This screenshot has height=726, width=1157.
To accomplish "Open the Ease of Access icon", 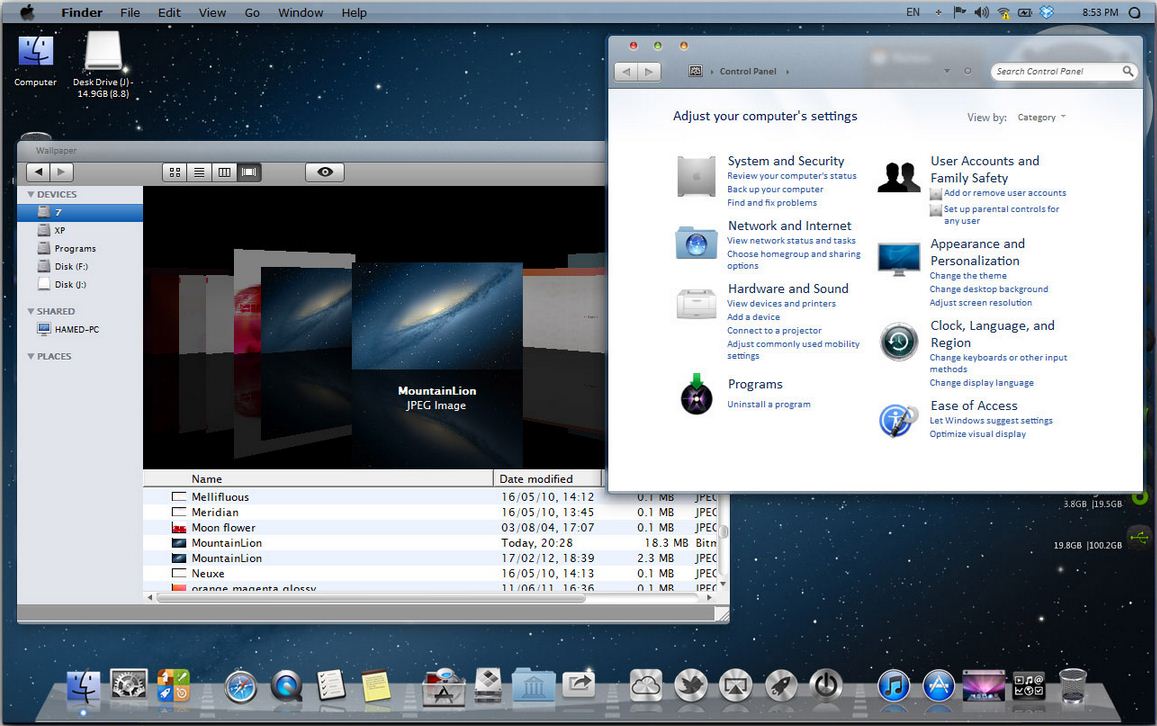I will (898, 421).
